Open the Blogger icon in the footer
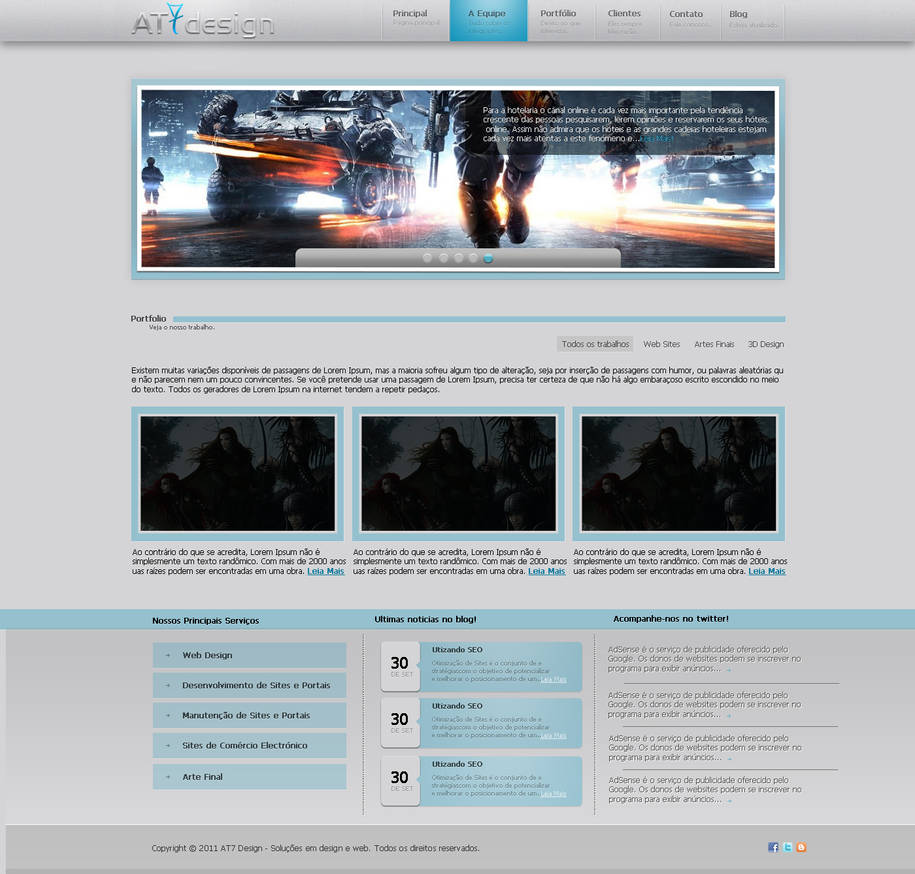The height and width of the screenshot is (874, 915). pos(801,847)
